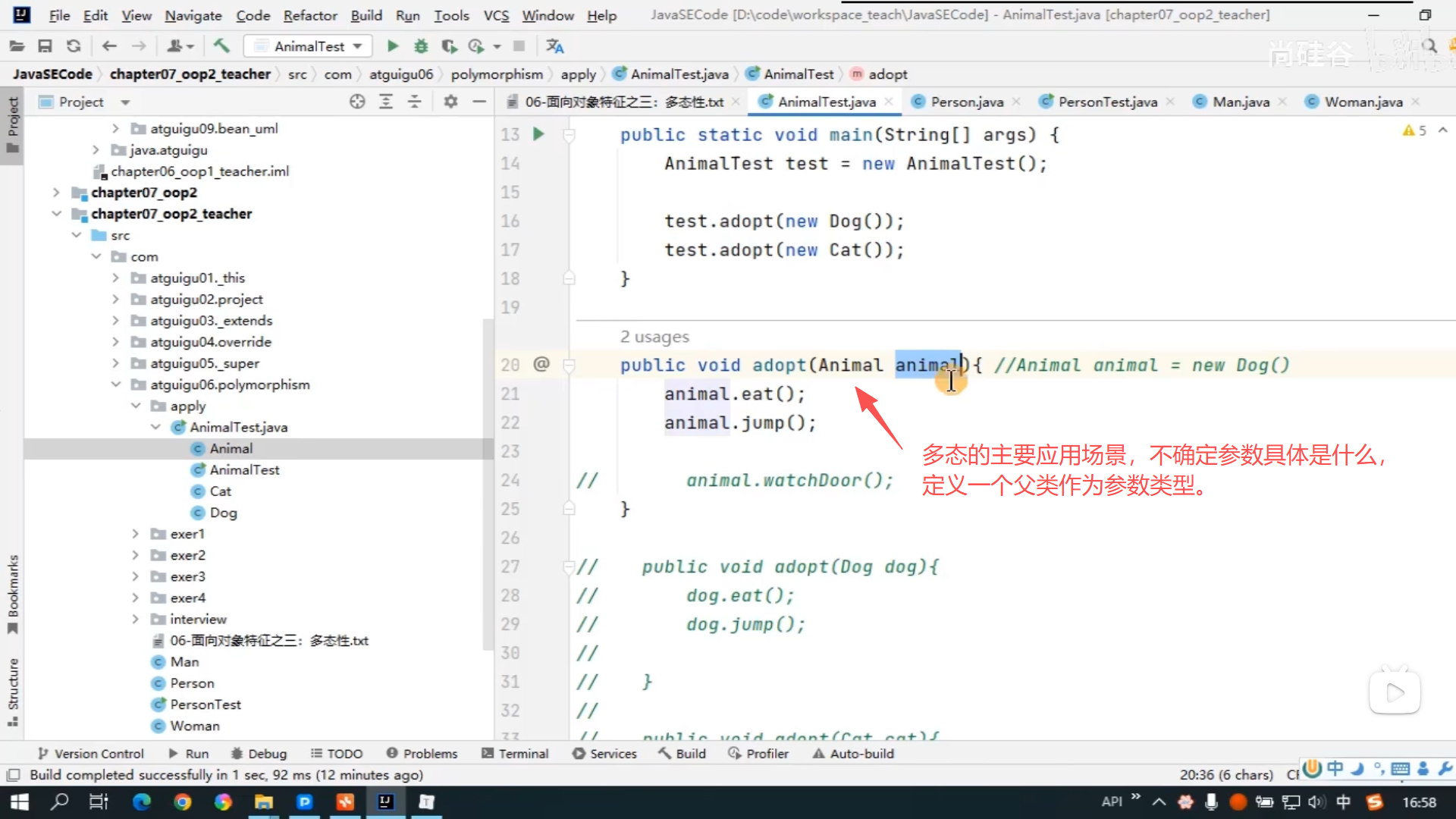The image size is (1456, 819).
Task: Select the Dog class in project tree
Action: (x=223, y=513)
